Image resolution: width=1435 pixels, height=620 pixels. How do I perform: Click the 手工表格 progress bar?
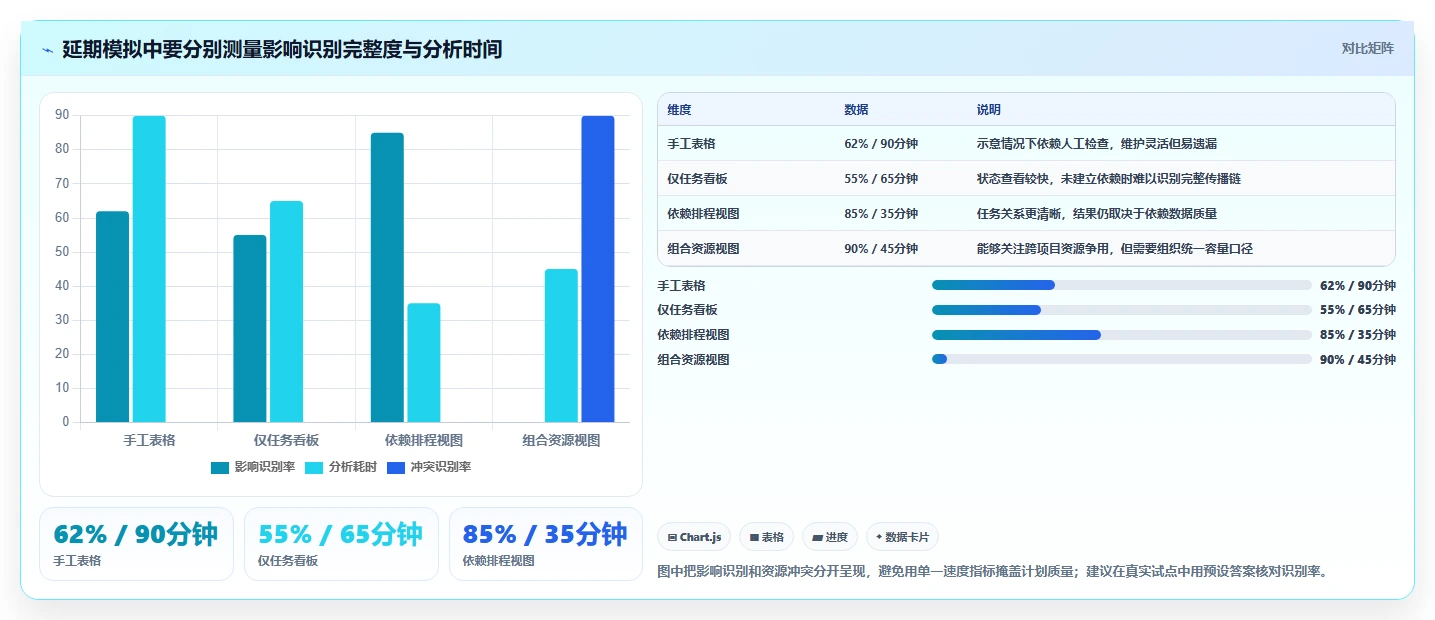[x=1122, y=285]
